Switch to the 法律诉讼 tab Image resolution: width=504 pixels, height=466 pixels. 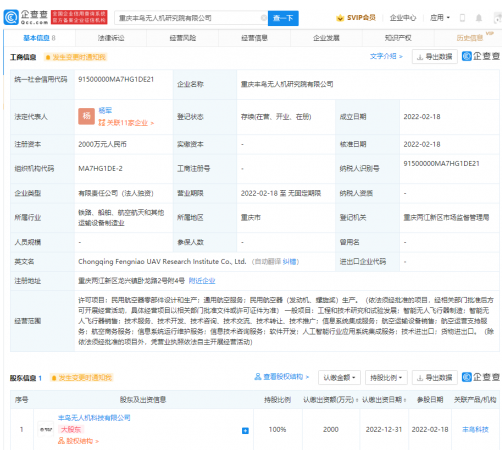[111, 38]
